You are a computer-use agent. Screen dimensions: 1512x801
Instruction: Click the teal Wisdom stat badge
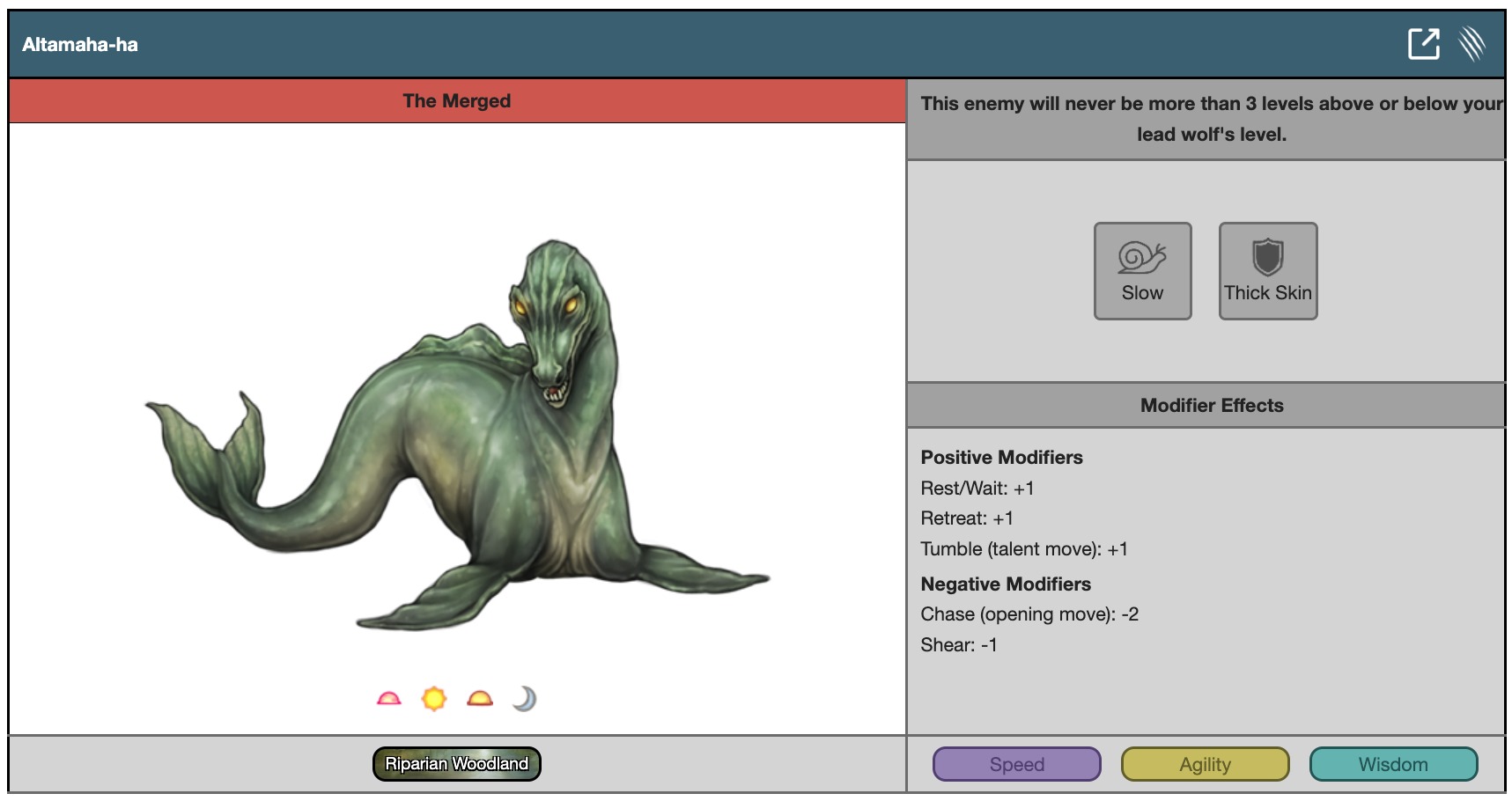[x=1393, y=764]
